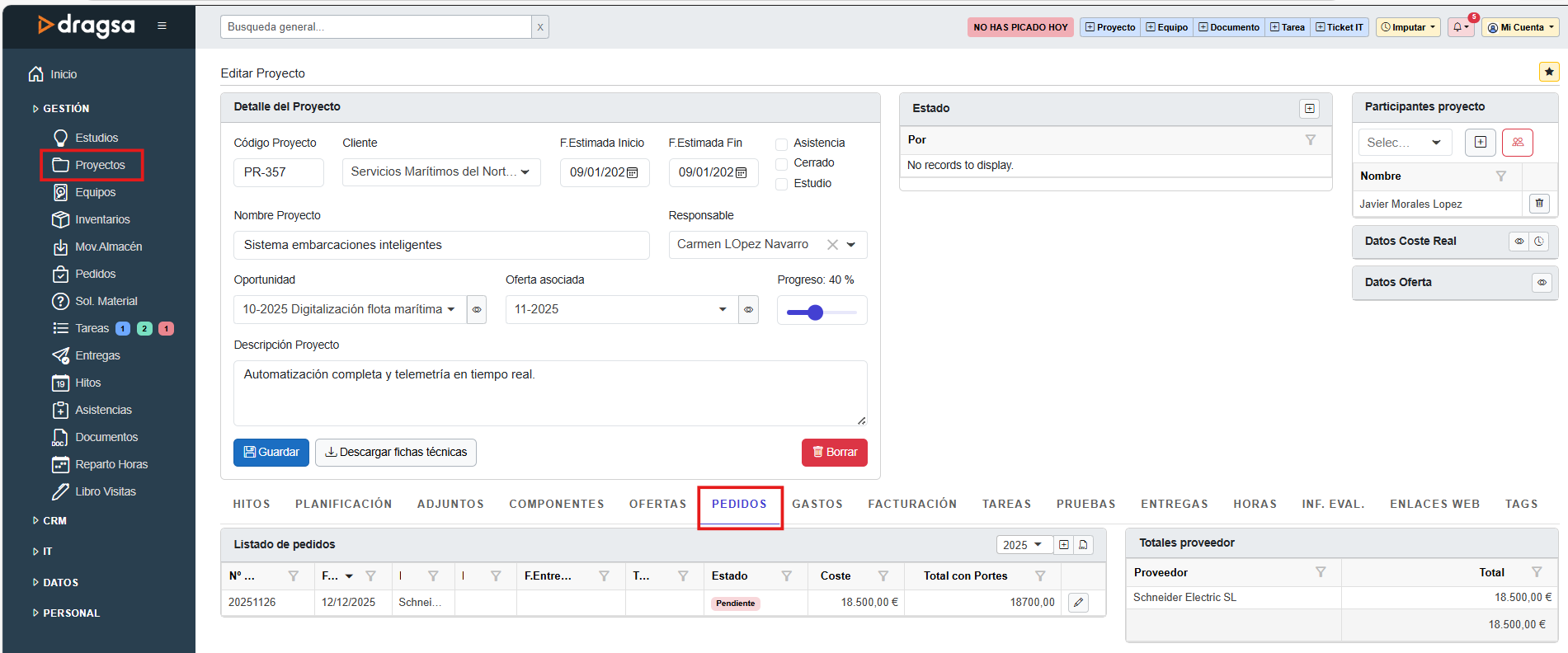This screenshot has height=653, width=1568.
Task: Expand the CRM sidebar section
Action: tap(54, 521)
